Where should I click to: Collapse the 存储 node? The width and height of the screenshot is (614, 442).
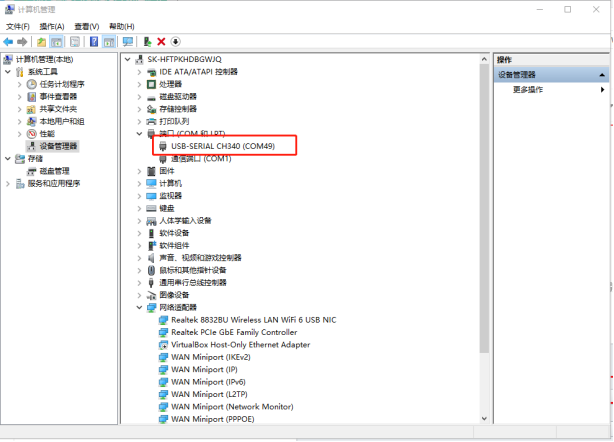[8, 159]
